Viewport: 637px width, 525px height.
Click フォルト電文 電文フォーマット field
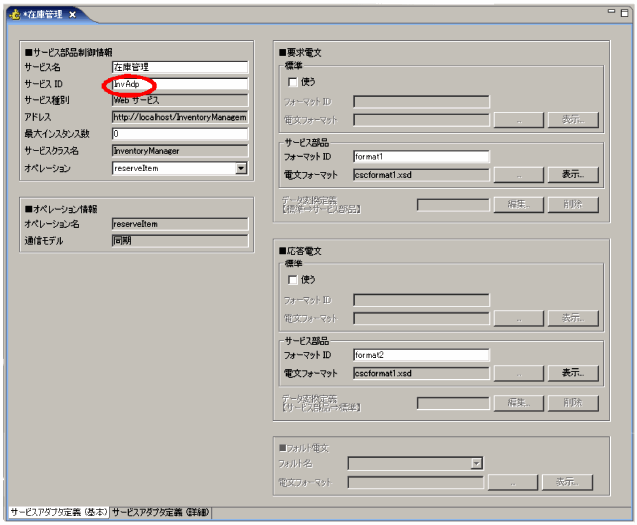[x=416, y=482]
